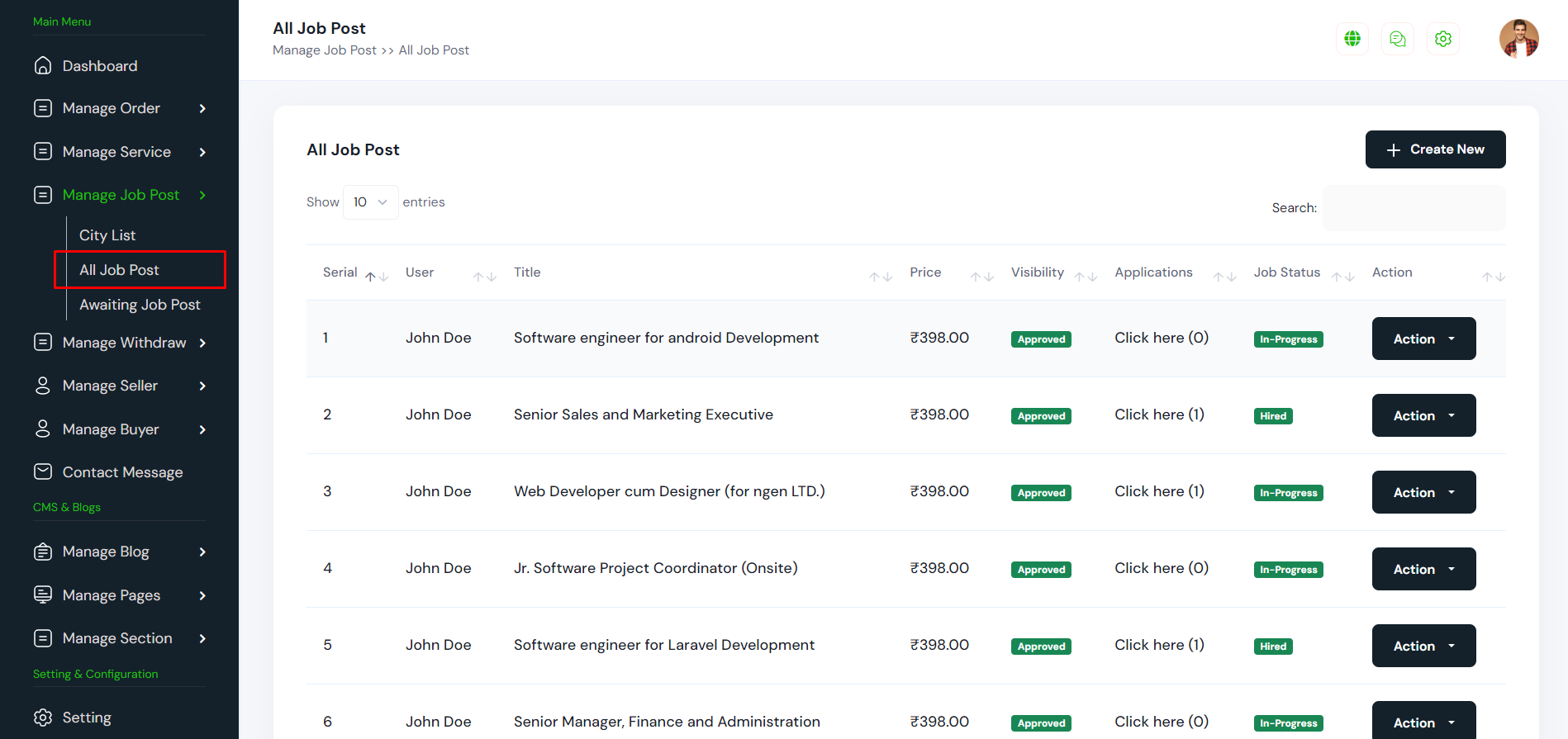The image size is (1568, 739).
Task: Open Awaiting Job Post submenu item
Action: (140, 305)
